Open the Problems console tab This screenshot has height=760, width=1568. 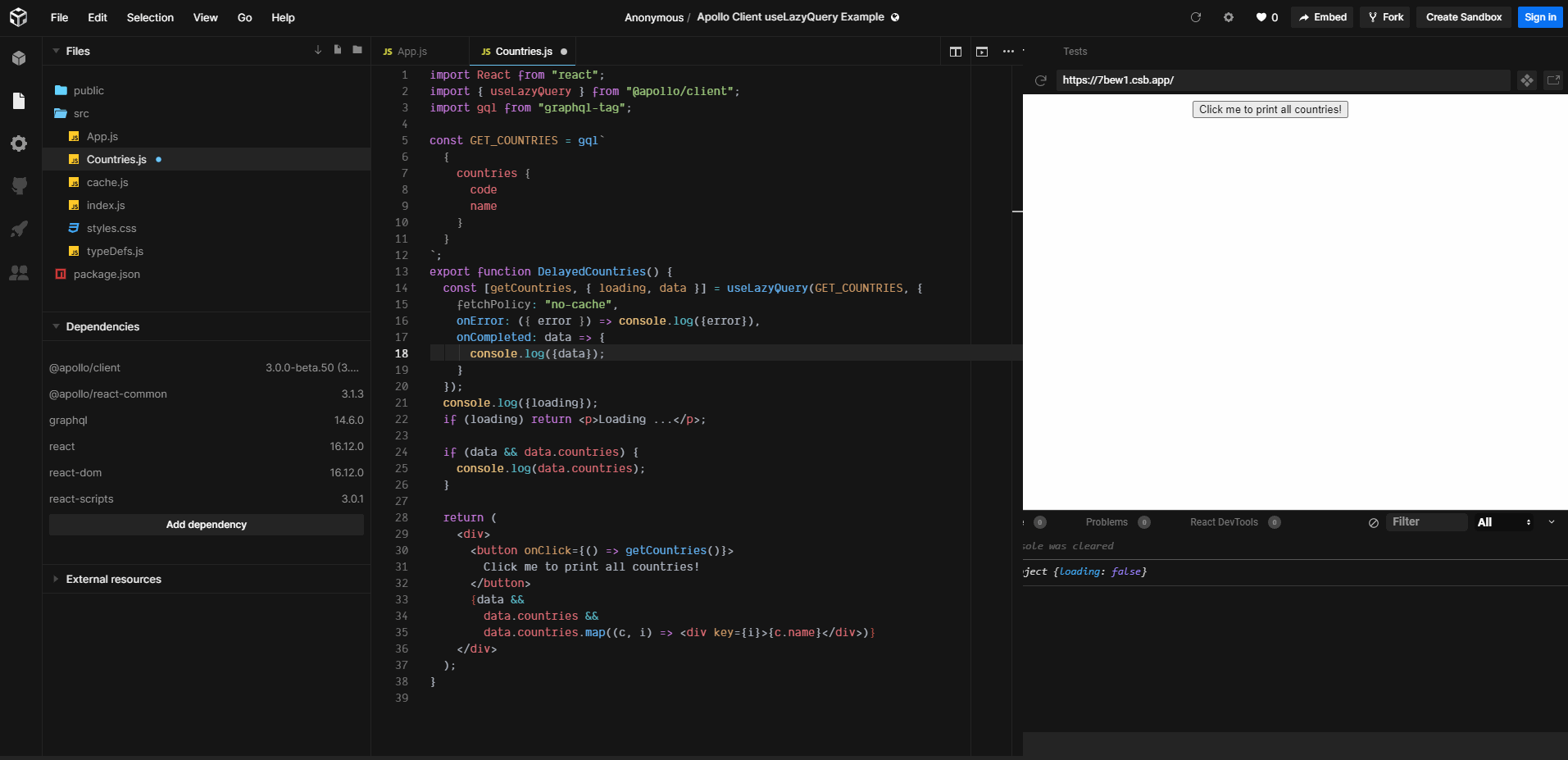1117,522
